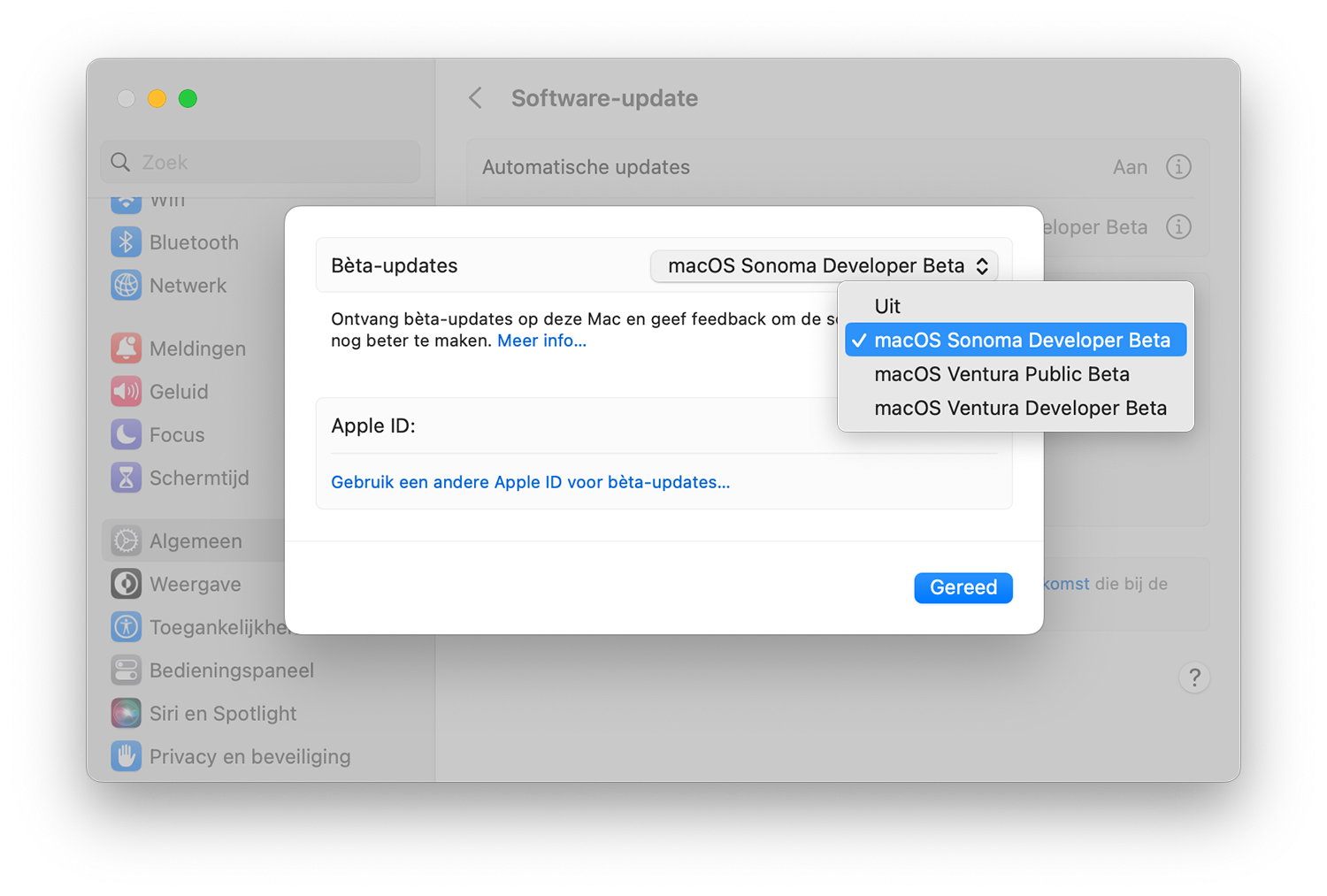Pick macOS Ventura Public Beta

tap(1016, 374)
